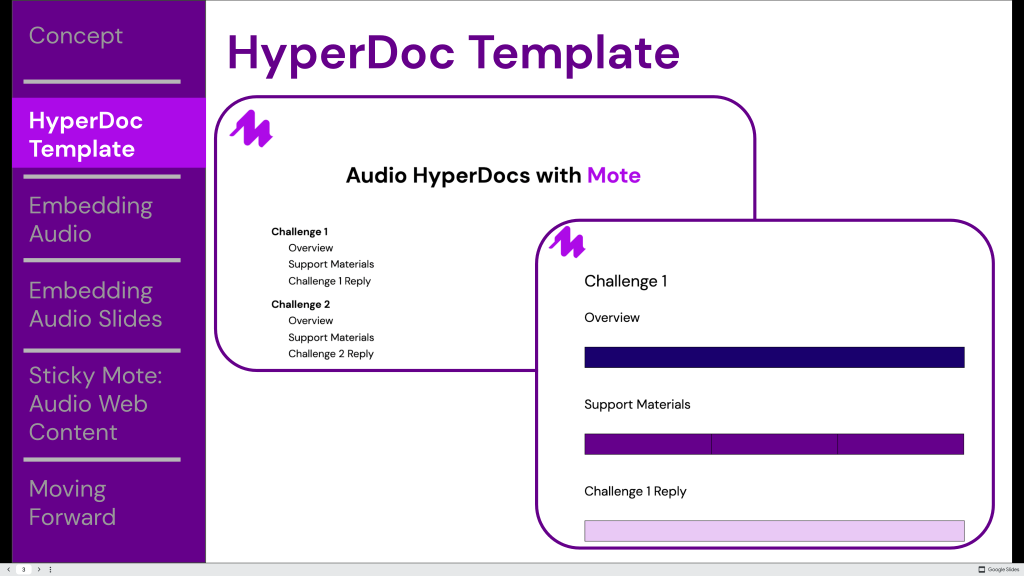This screenshot has height=576, width=1024.
Task: Click the segmented Support Materials audio bar
Action: (774, 444)
